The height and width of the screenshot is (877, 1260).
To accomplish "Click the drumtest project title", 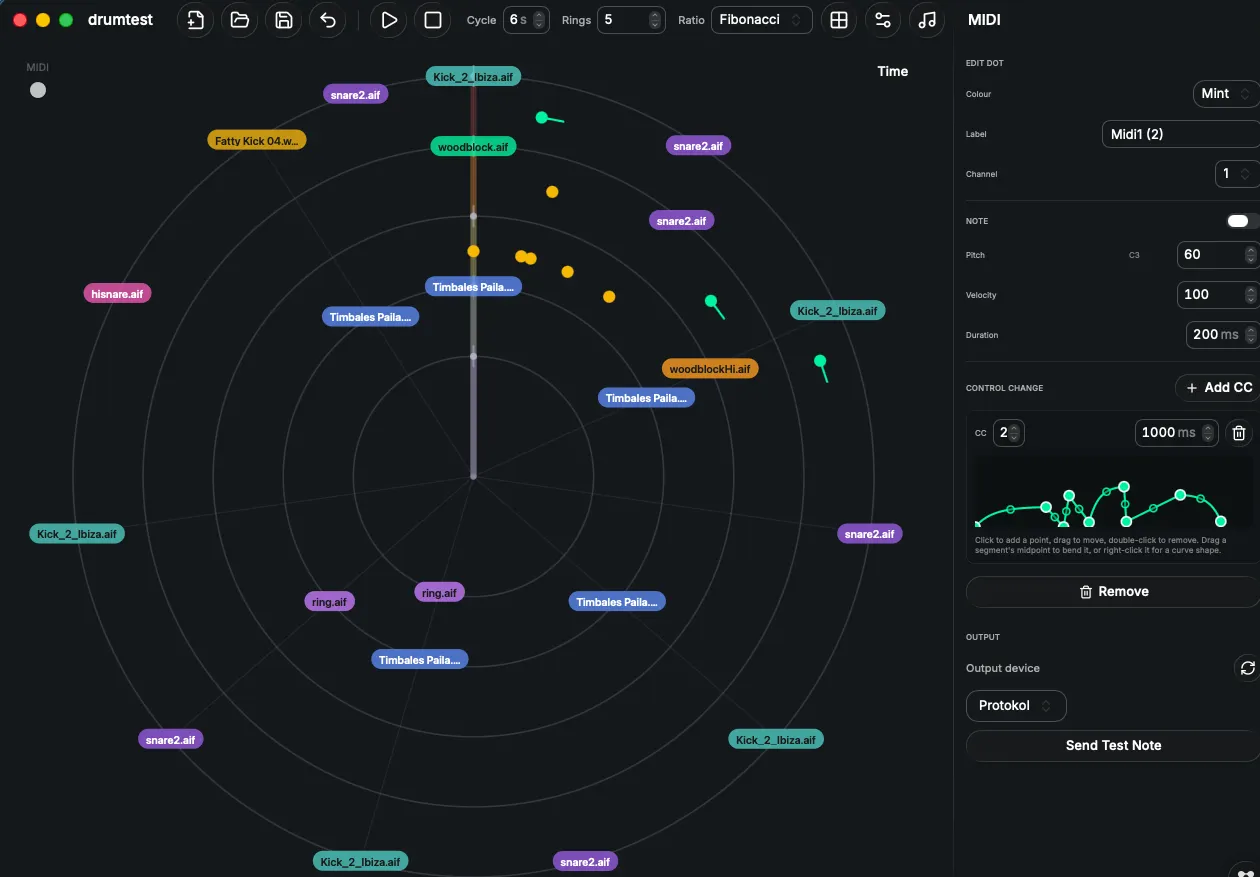I will (120, 20).
